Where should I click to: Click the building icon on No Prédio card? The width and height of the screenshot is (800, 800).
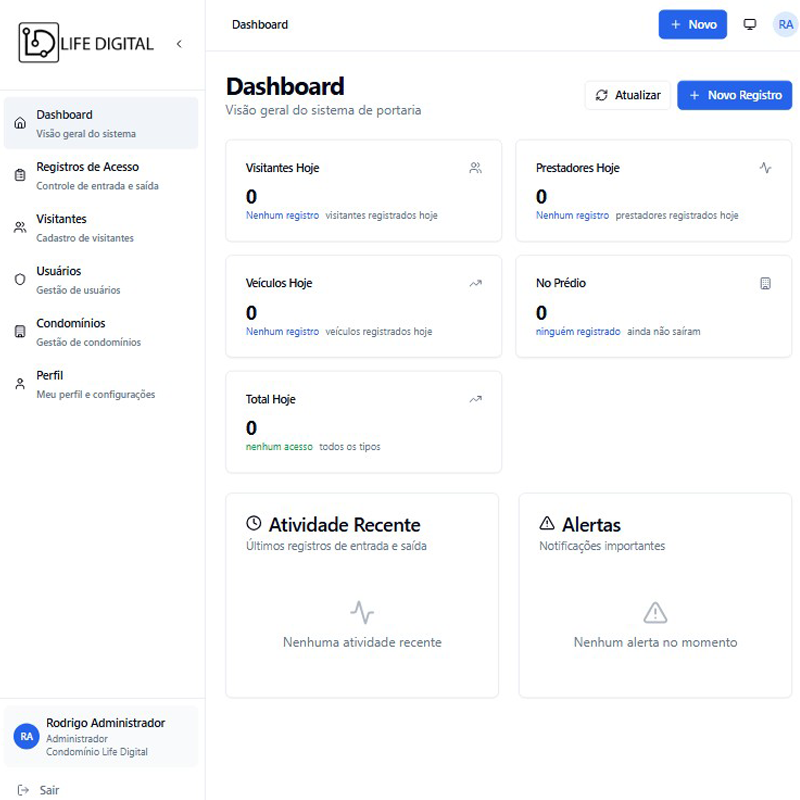[765, 283]
